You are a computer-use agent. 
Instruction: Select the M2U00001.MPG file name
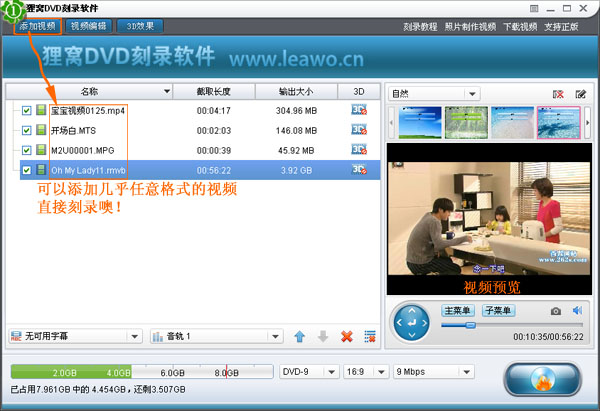pyautogui.click(x=83, y=150)
